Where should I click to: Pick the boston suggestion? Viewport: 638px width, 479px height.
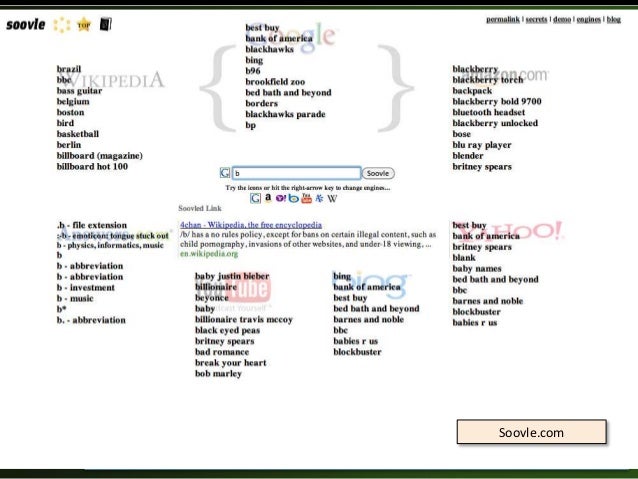click(70, 112)
